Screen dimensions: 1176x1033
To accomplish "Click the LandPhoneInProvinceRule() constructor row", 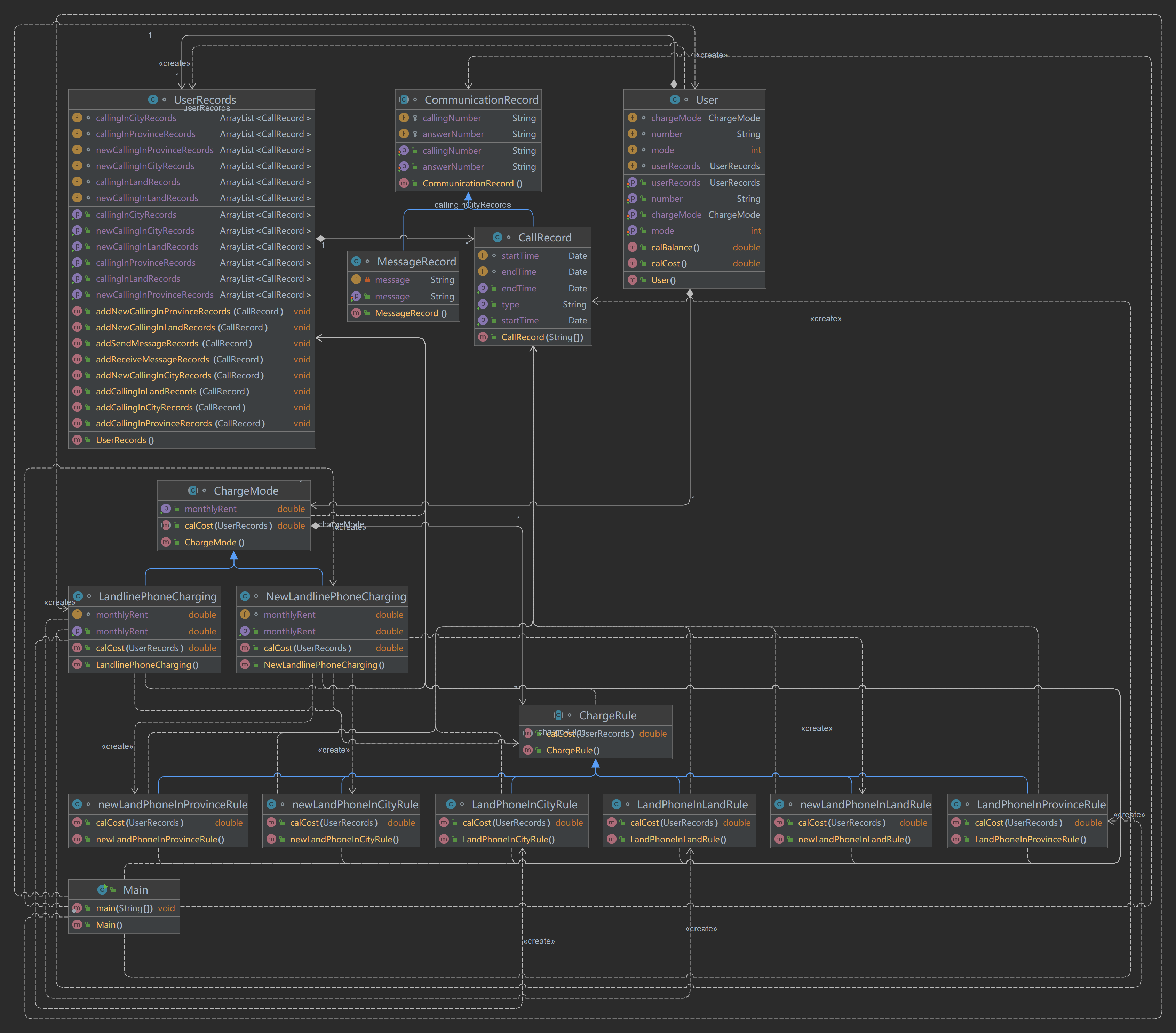I will 1030,839.
